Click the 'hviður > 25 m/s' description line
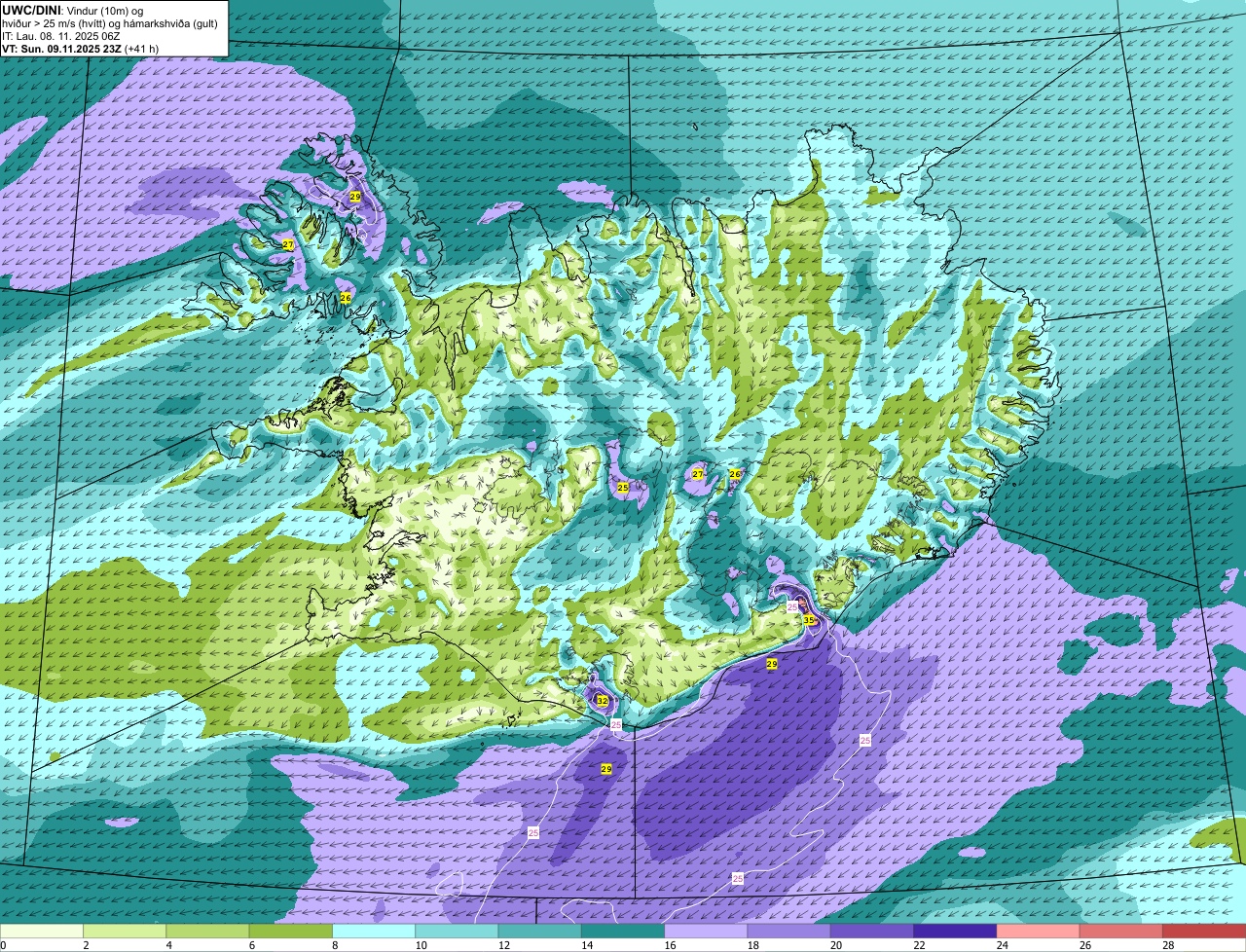This screenshot has width=1246, height=952. tap(110, 23)
